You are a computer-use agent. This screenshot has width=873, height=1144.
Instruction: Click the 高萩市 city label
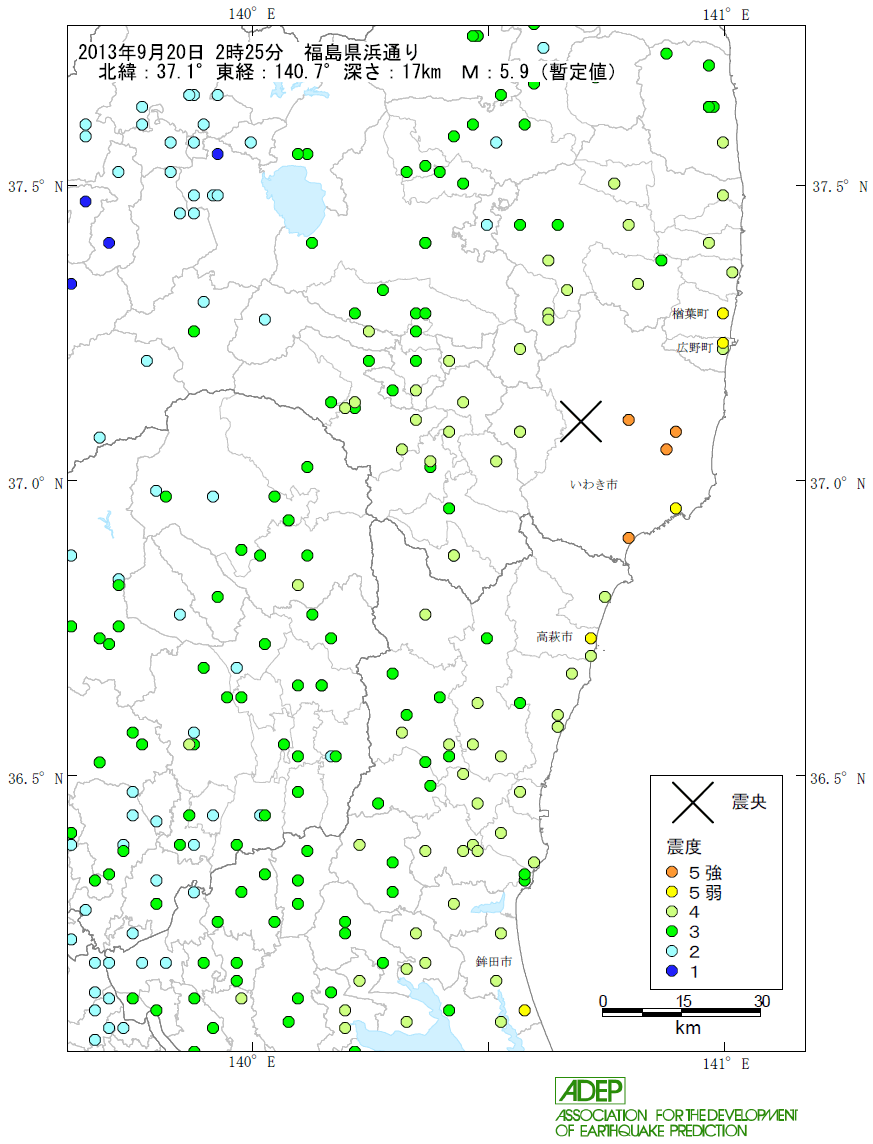click(x=554, y=636)
